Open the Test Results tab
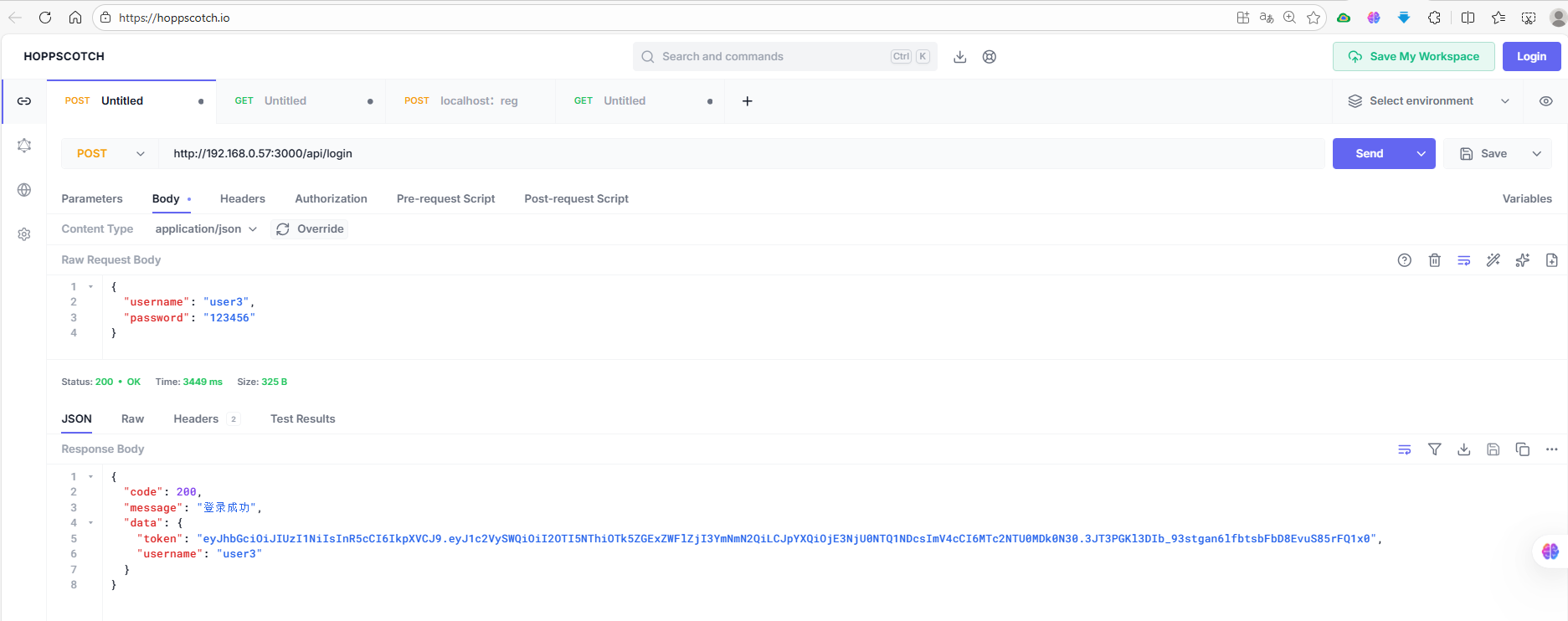1568x621 pixels. 303,419
